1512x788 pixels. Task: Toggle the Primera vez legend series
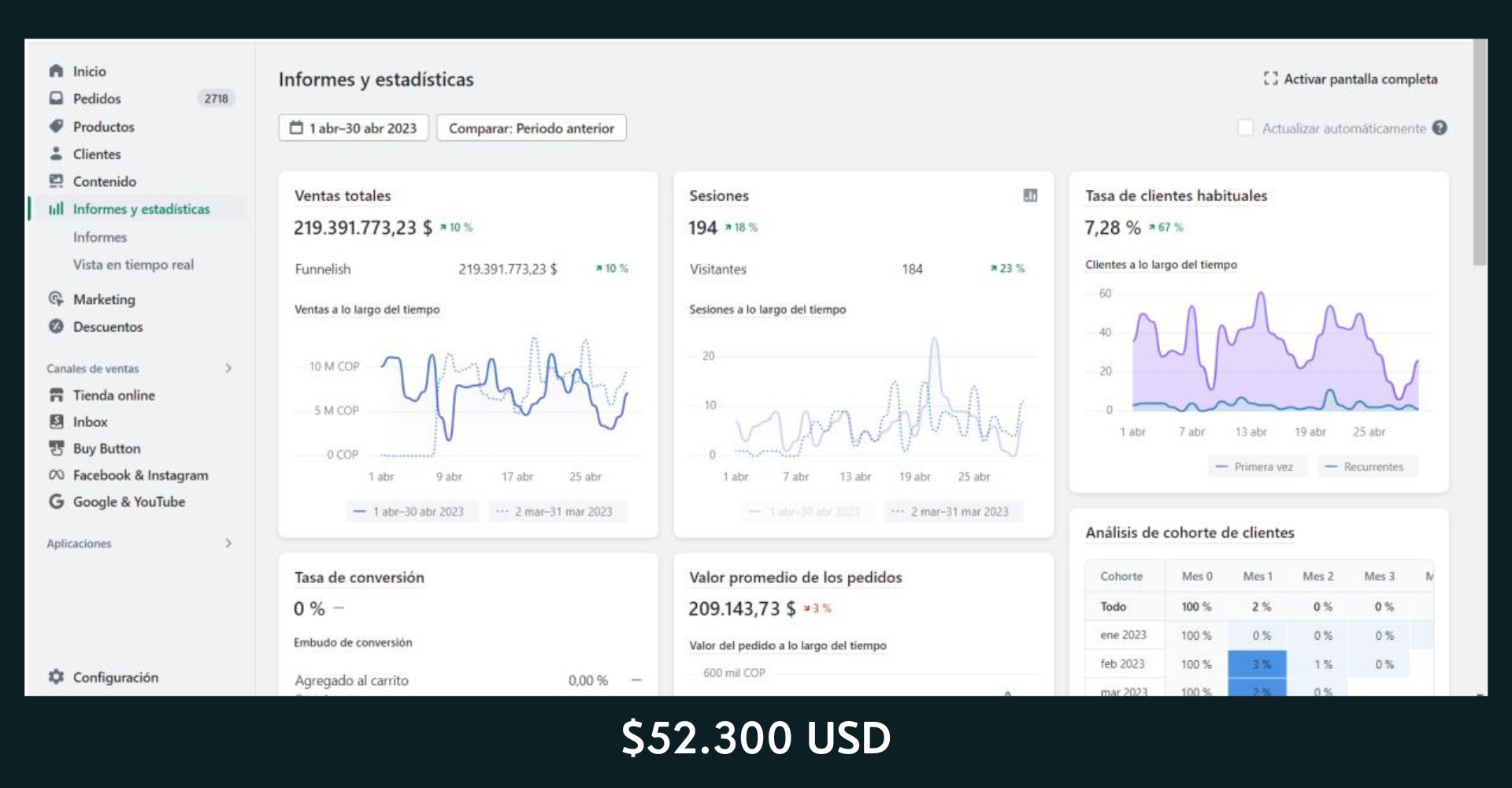tap(1257, 466)
